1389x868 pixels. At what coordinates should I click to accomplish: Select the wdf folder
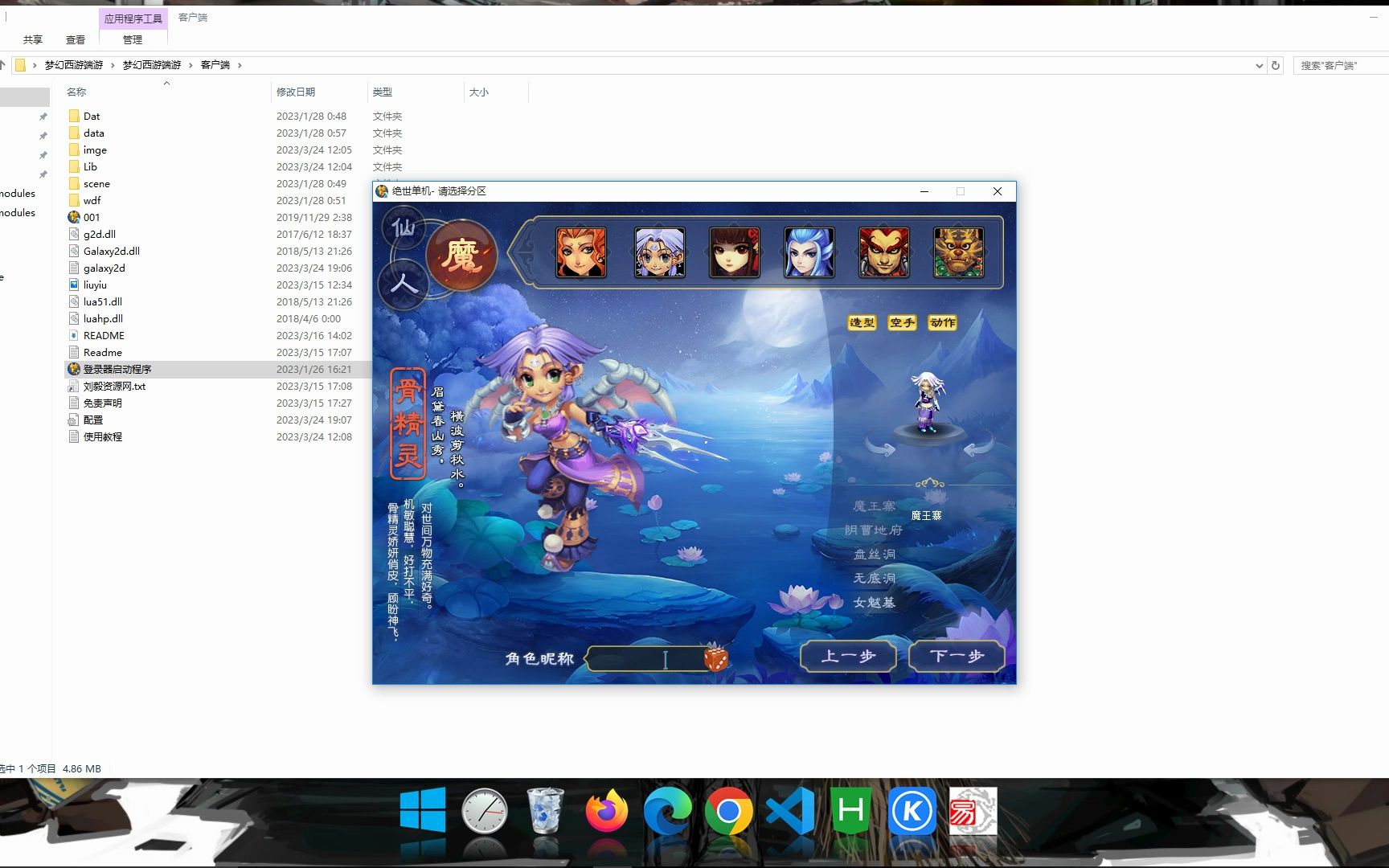[92, 201]
